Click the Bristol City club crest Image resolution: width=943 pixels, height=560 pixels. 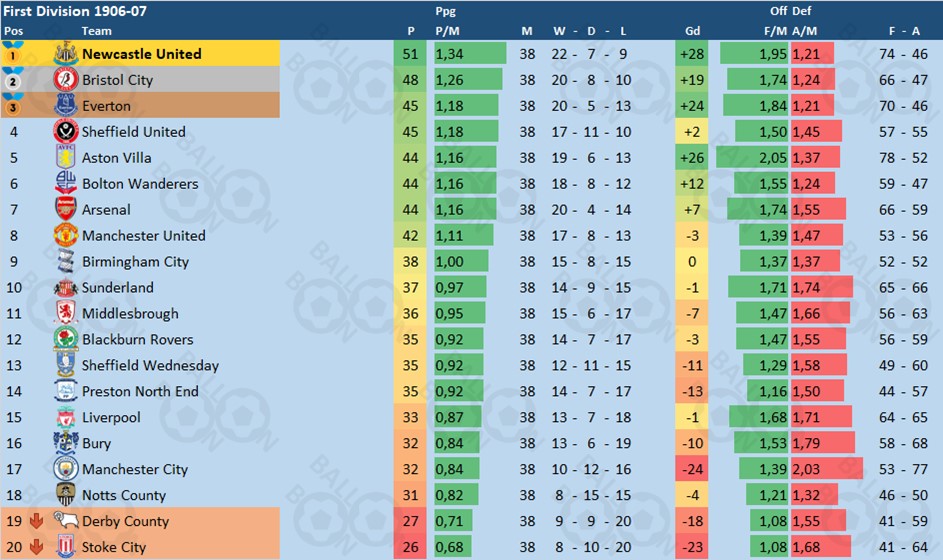point(66,79)
